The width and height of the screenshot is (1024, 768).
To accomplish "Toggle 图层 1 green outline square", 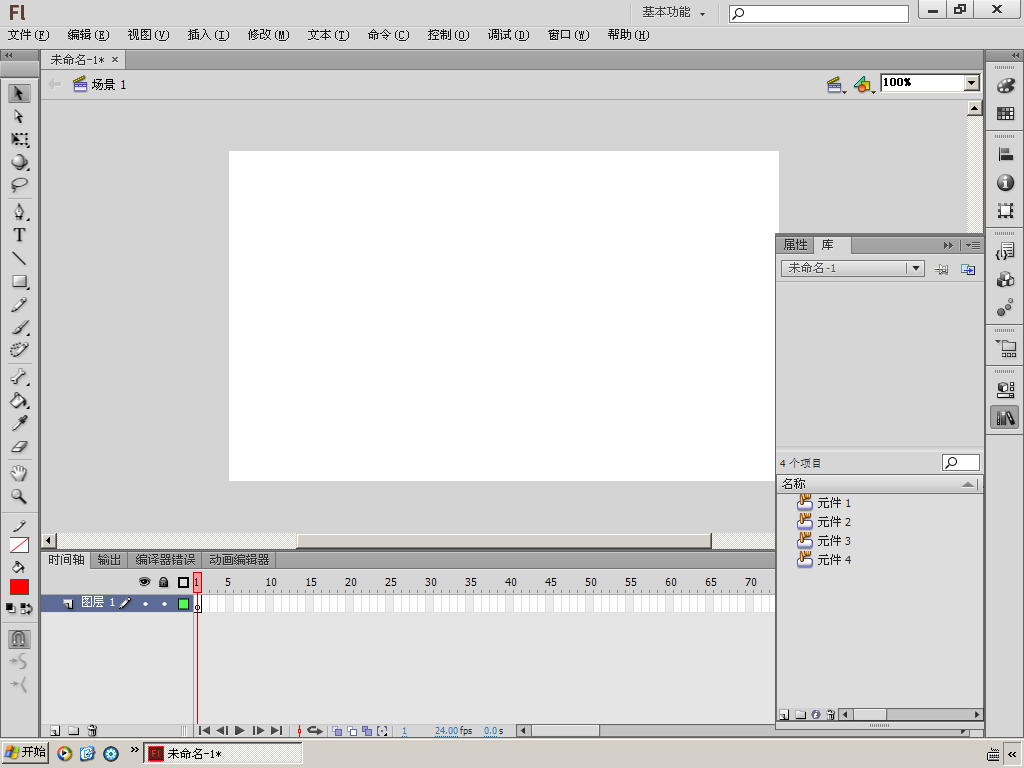I will [184, 603].
